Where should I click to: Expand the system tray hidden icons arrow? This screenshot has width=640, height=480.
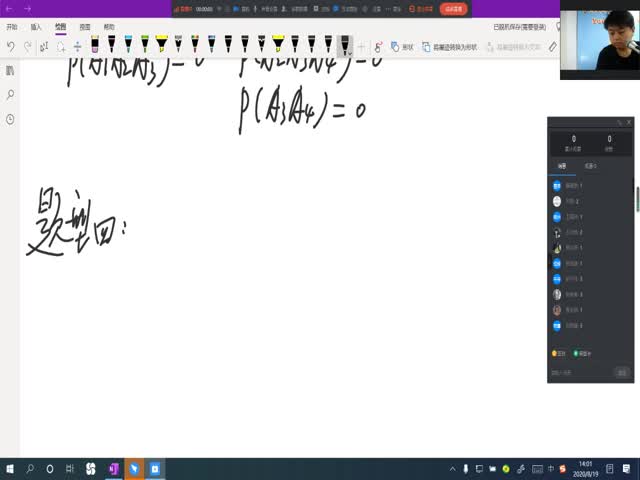pyautogui.click(x=452, y=469)
